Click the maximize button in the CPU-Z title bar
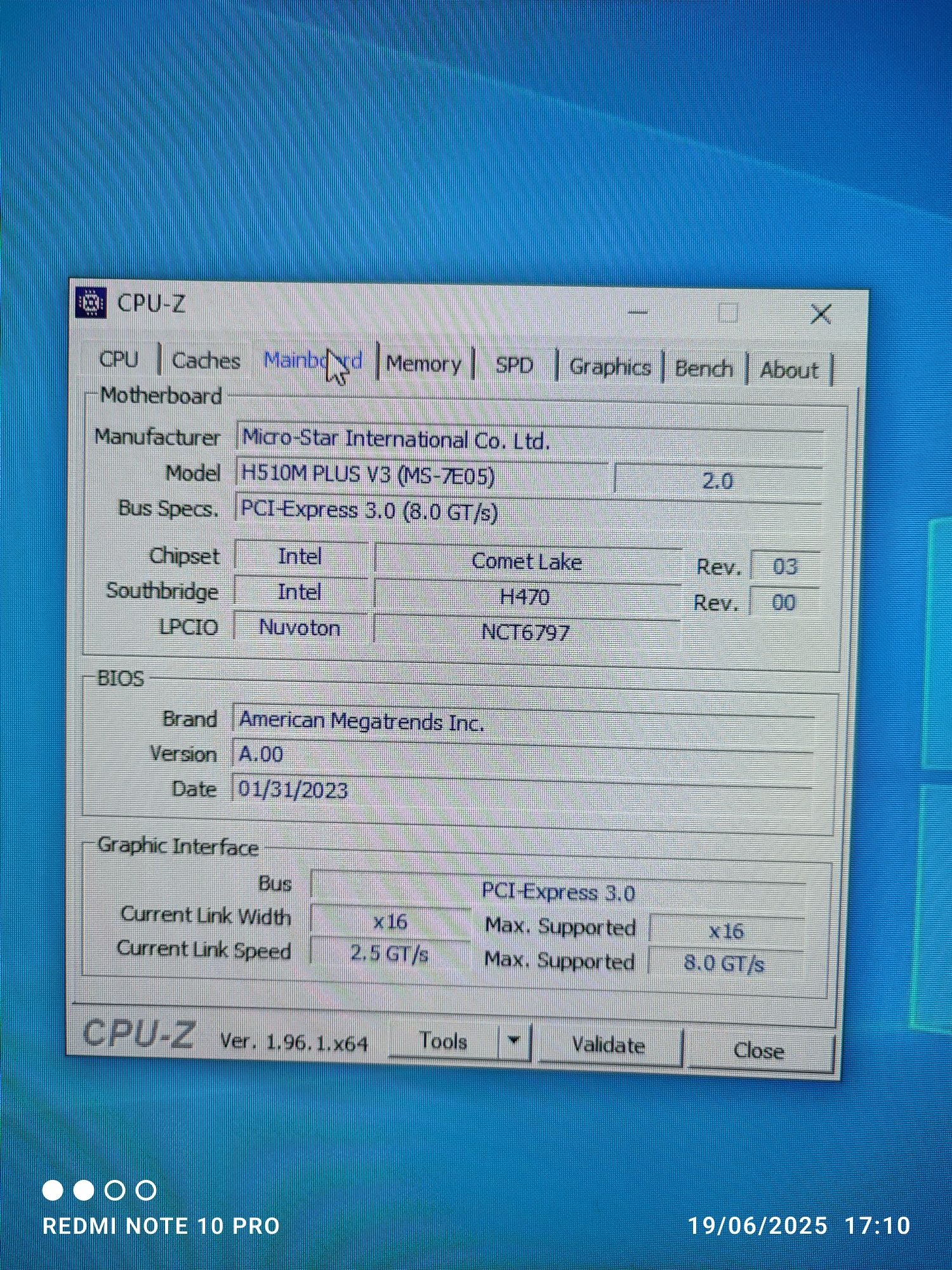 [728, 312]
